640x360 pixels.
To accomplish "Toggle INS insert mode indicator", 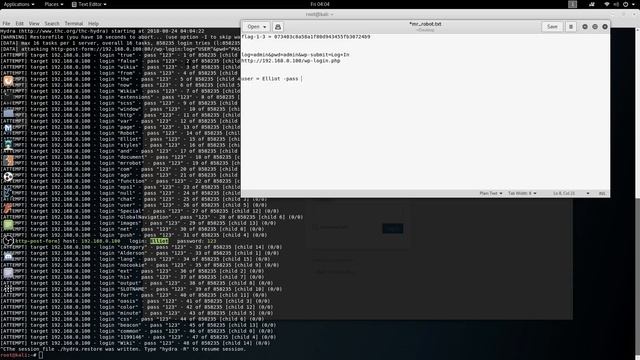I will [x=602, y=193].
